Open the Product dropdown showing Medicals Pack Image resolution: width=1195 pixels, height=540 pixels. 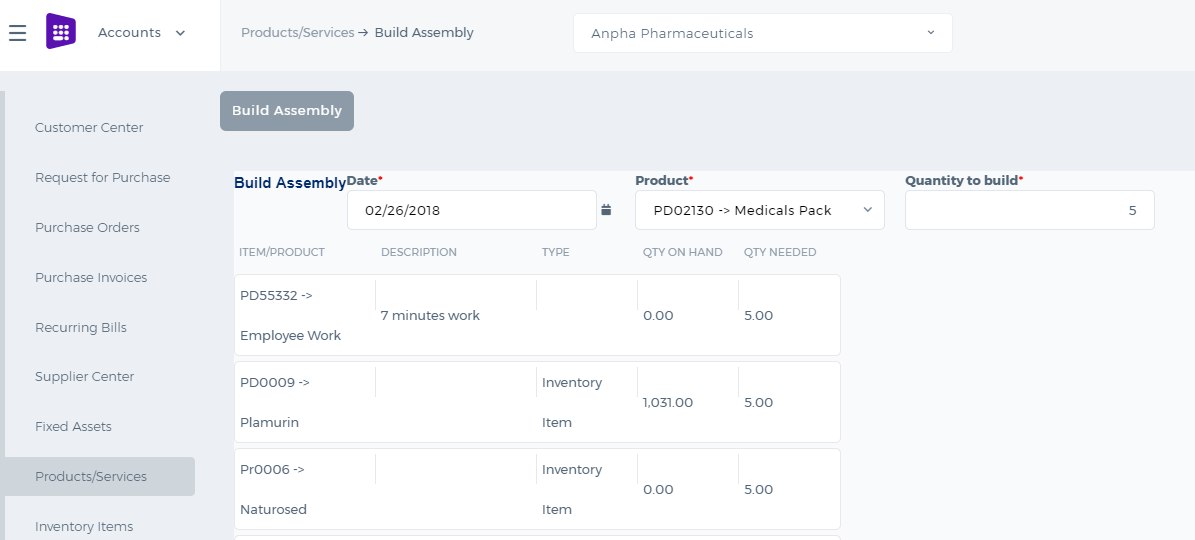click(760, 210)
